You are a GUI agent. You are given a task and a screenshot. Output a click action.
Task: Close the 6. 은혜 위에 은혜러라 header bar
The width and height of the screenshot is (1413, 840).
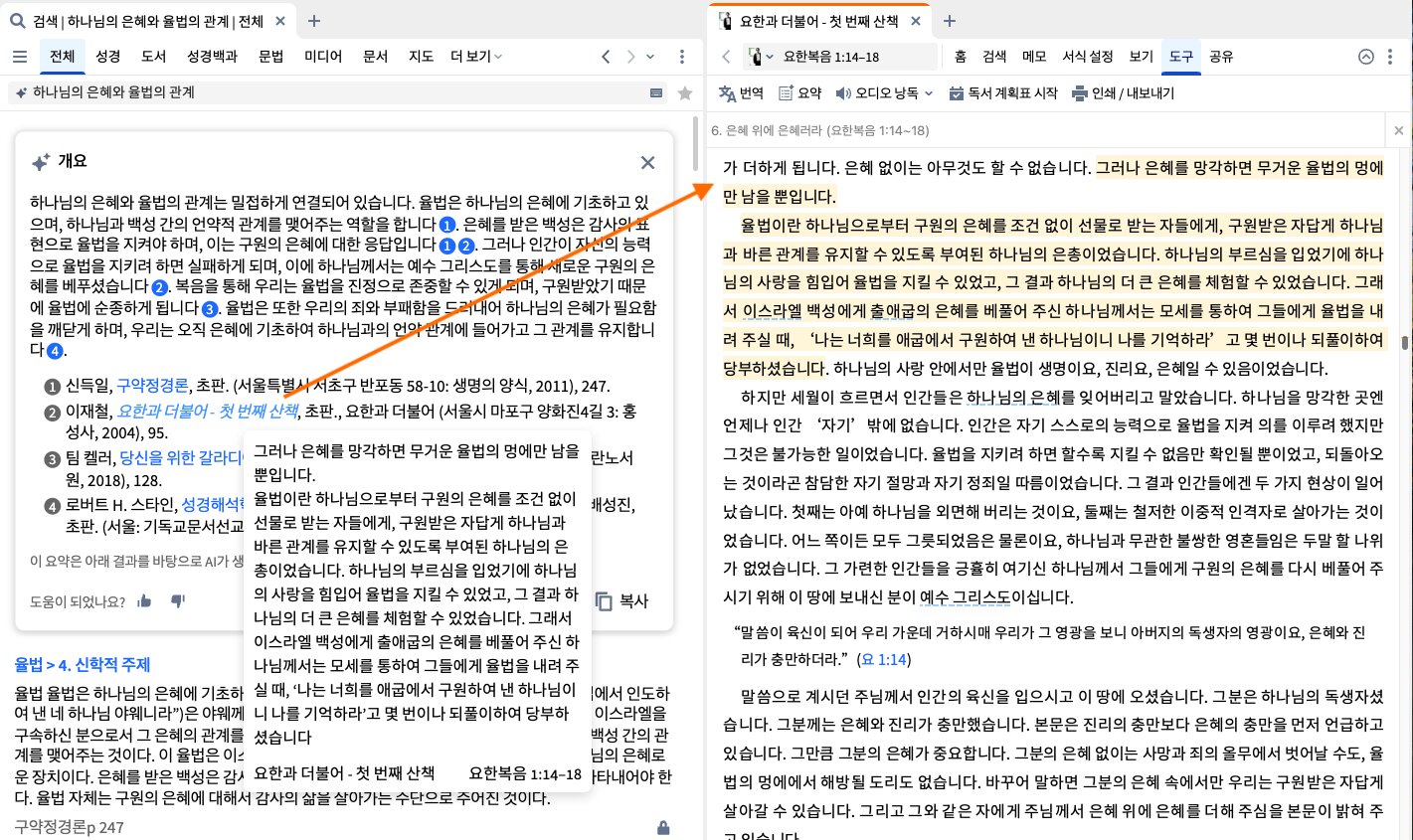click(1398, 130)
